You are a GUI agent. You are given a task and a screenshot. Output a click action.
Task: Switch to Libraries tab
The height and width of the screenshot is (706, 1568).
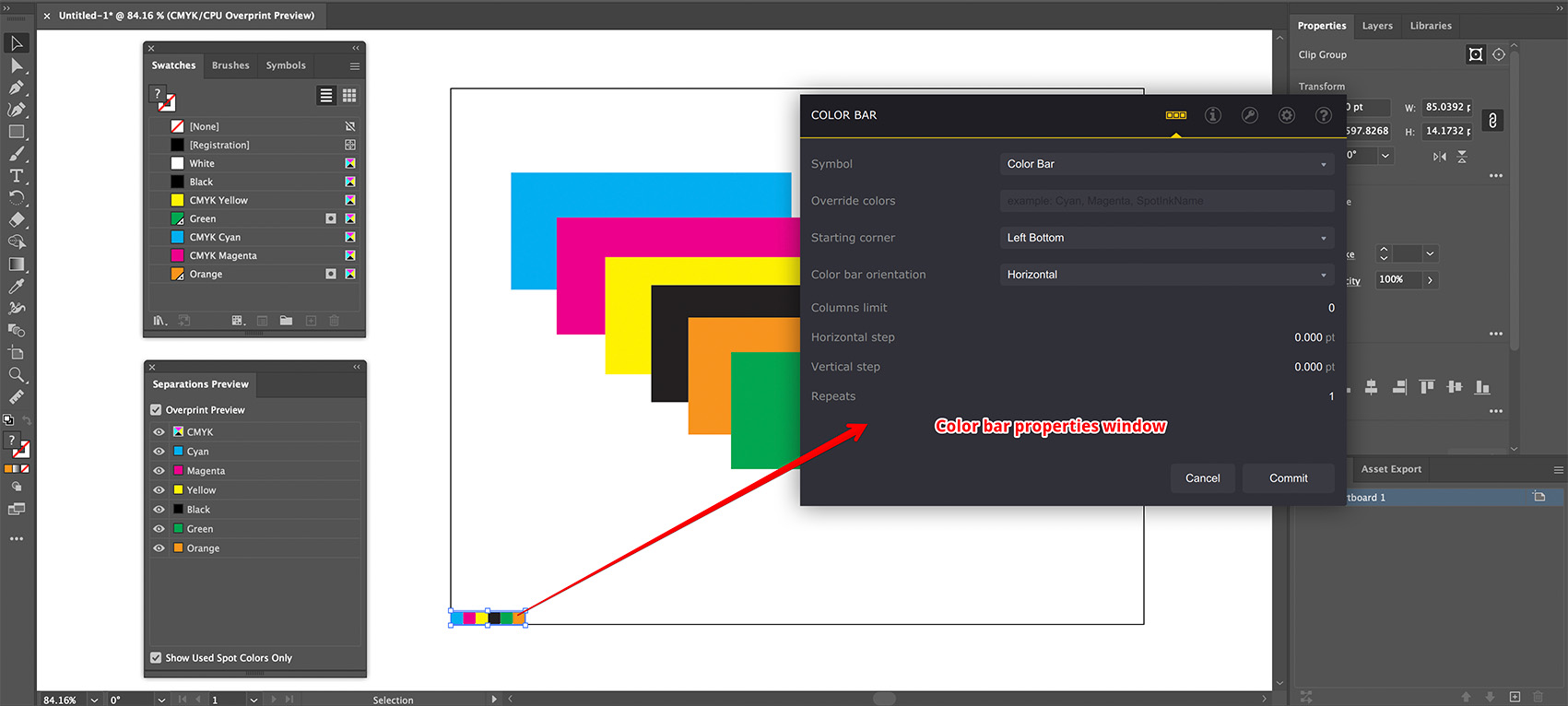tap(1431, 26)
